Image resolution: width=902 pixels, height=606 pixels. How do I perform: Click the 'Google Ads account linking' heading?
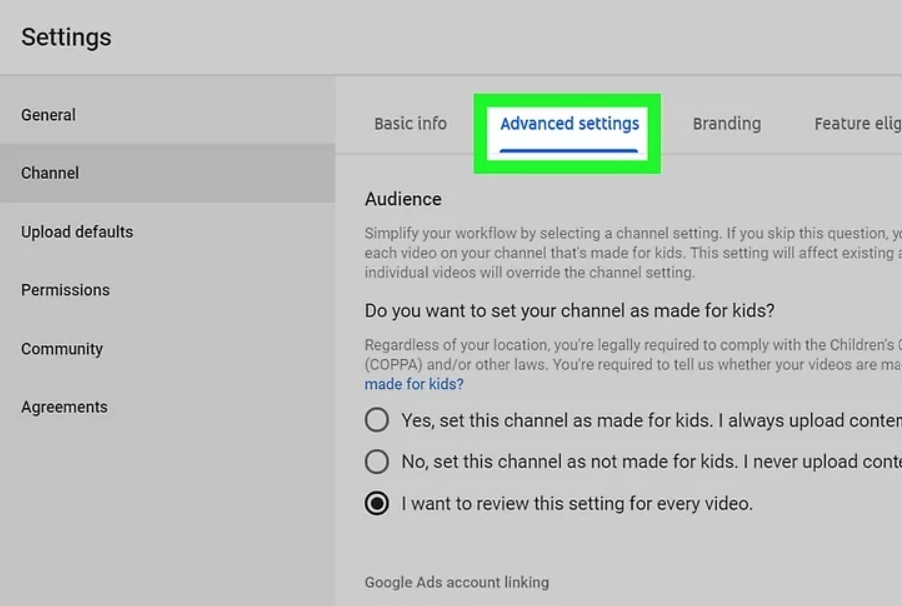click(x=457, y=582)
